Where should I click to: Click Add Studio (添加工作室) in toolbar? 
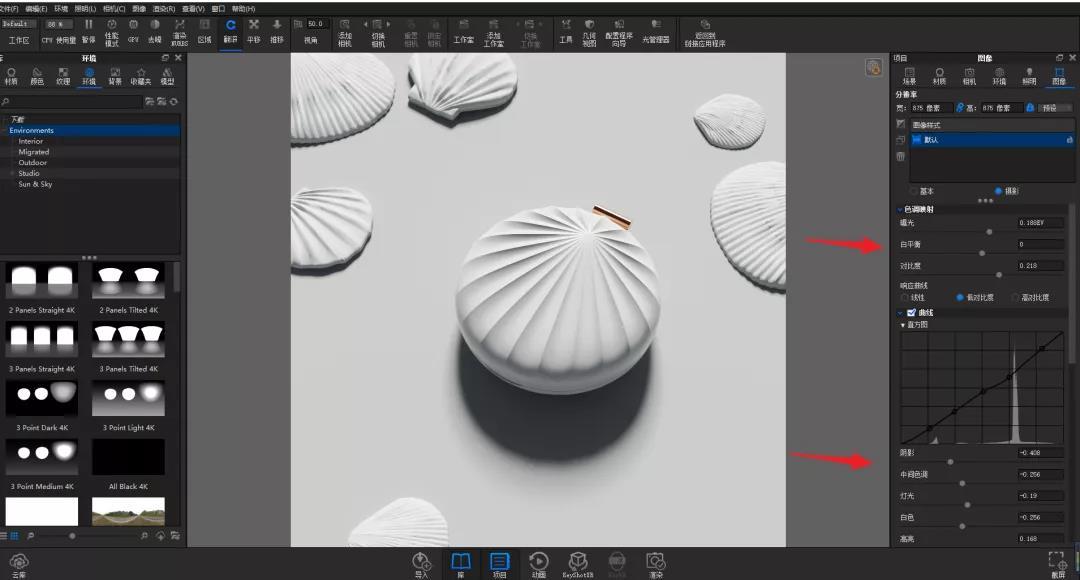click(x=493, y=33)
